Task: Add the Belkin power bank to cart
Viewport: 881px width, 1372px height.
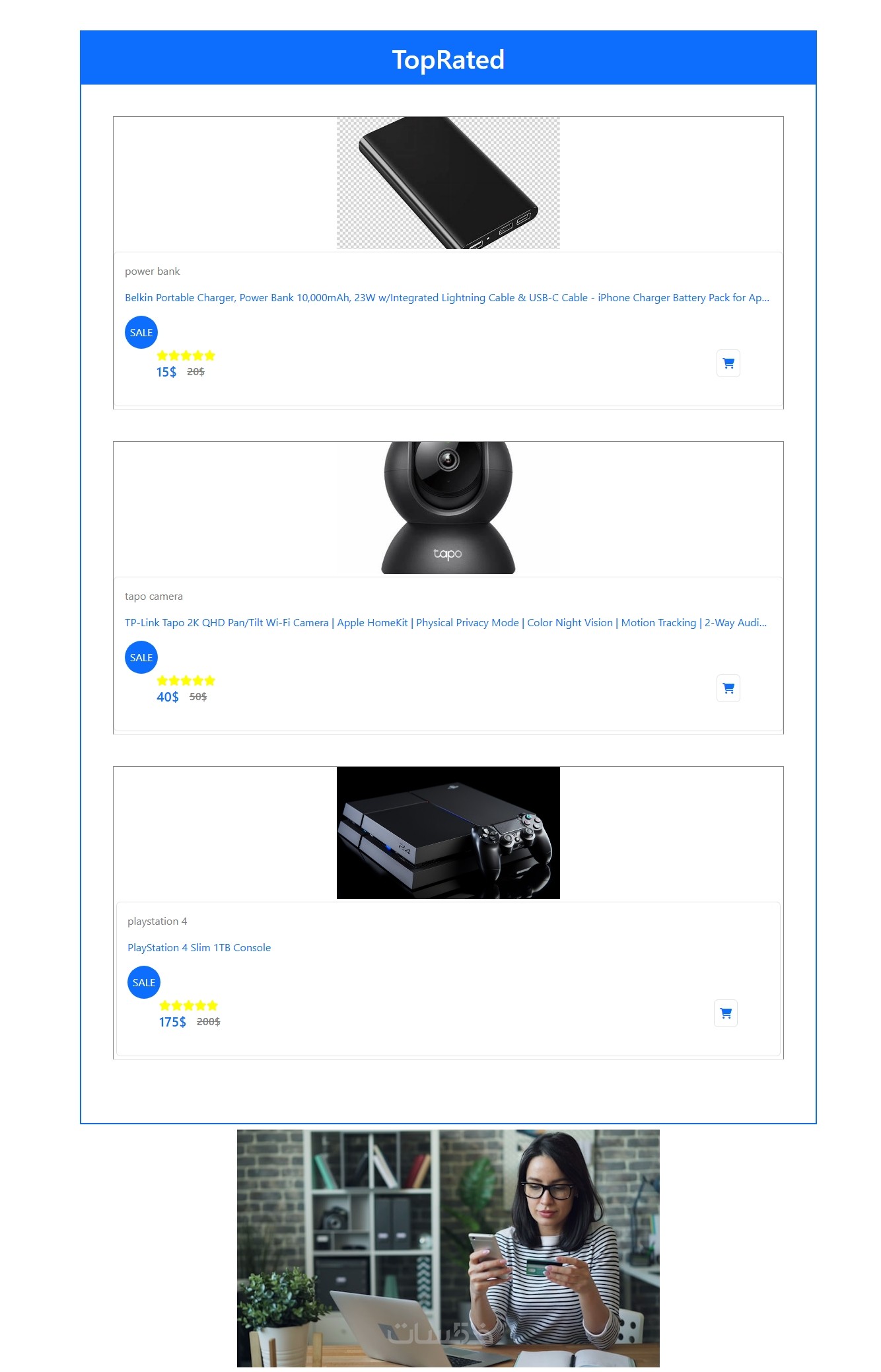Action: (728, 363)
